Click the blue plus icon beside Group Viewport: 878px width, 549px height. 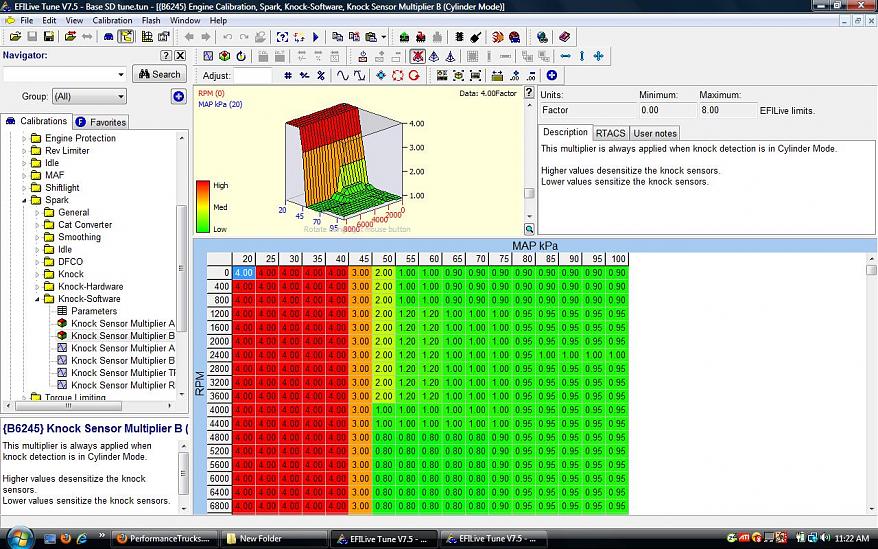pyautogui.click(x=178, y=96)
